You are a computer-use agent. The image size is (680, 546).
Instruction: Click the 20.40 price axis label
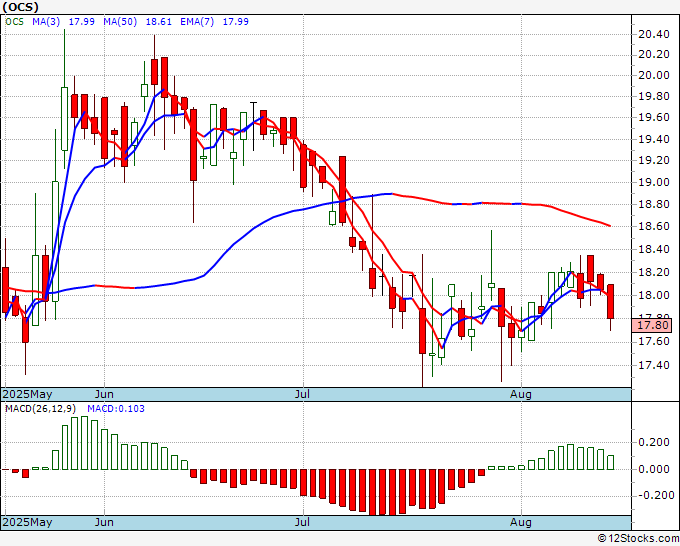point(654,34)
